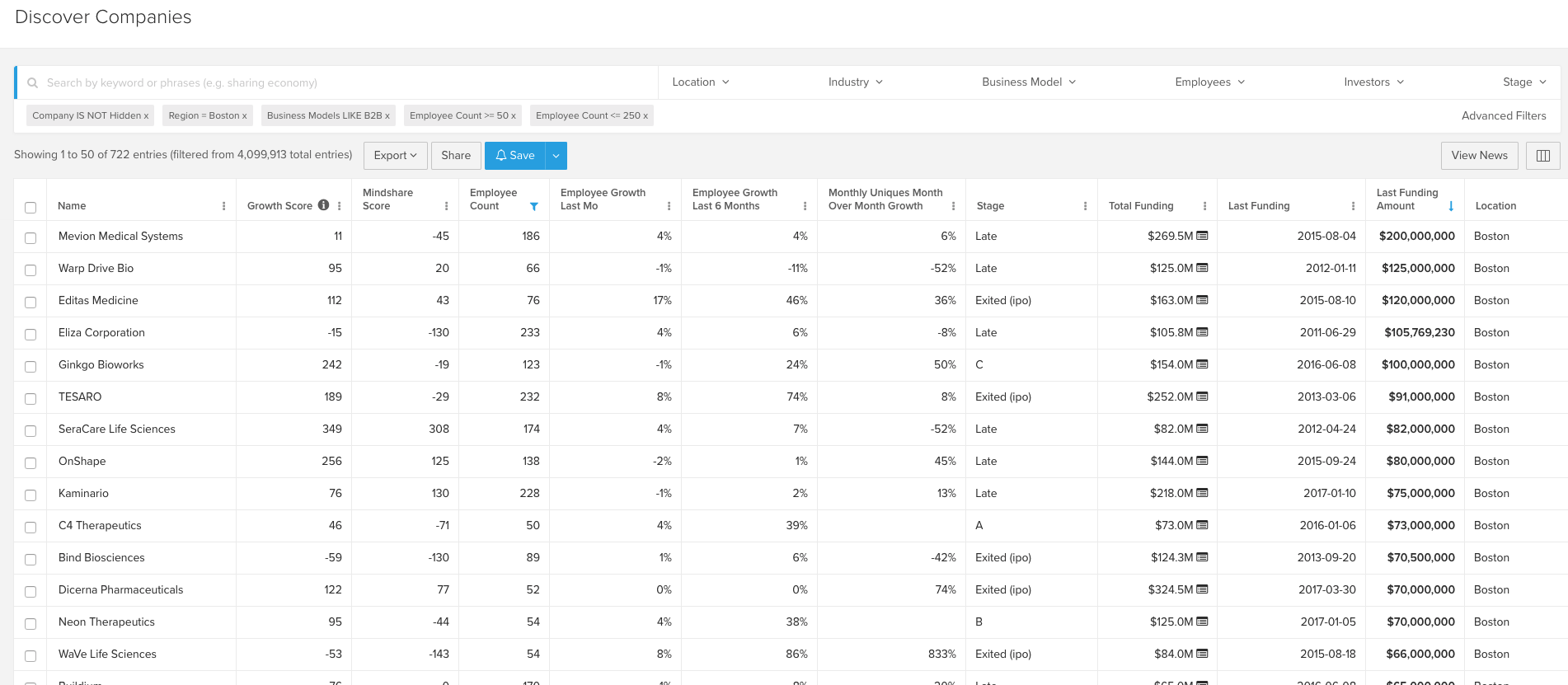Open Employee Growth Last Mo column options
The width and height of the screenshot is (1568, 685).
pos(669,206)
